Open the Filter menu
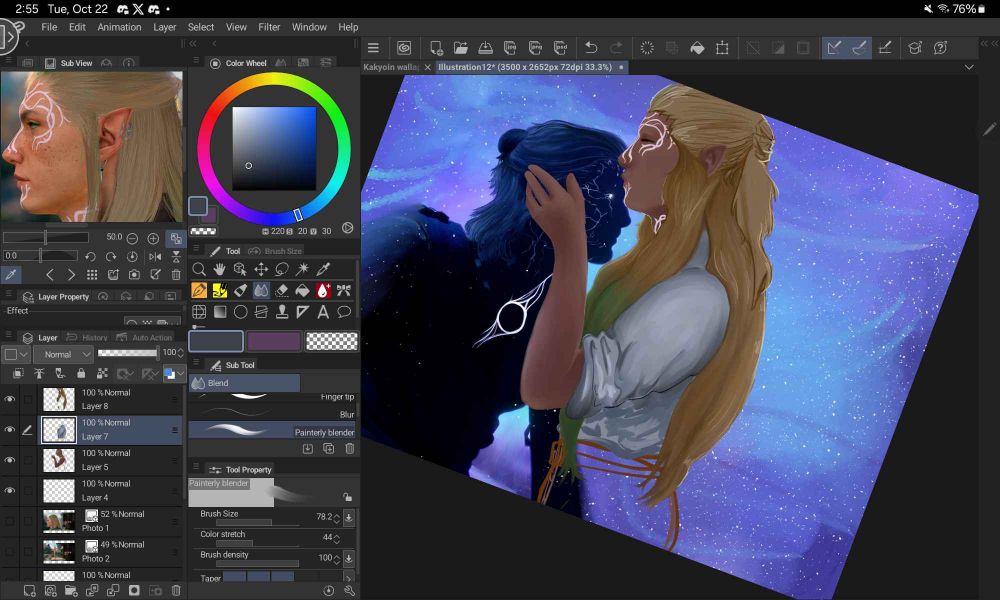Viewport: 1000px width, 600px height. click(x=271, y=27)
